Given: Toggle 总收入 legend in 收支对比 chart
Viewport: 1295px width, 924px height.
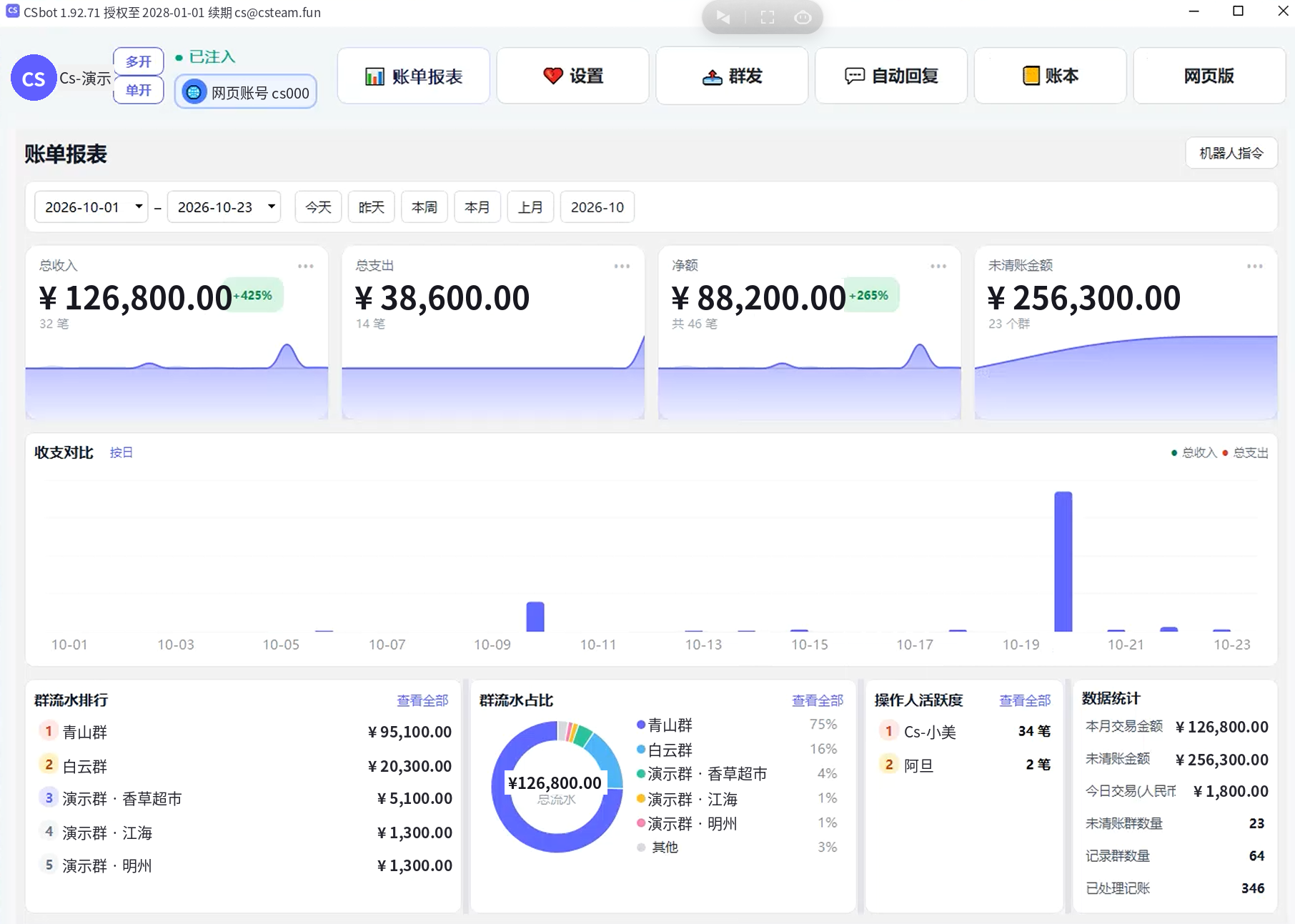Looking at the screenshot, I should [x=1194, y=452].
